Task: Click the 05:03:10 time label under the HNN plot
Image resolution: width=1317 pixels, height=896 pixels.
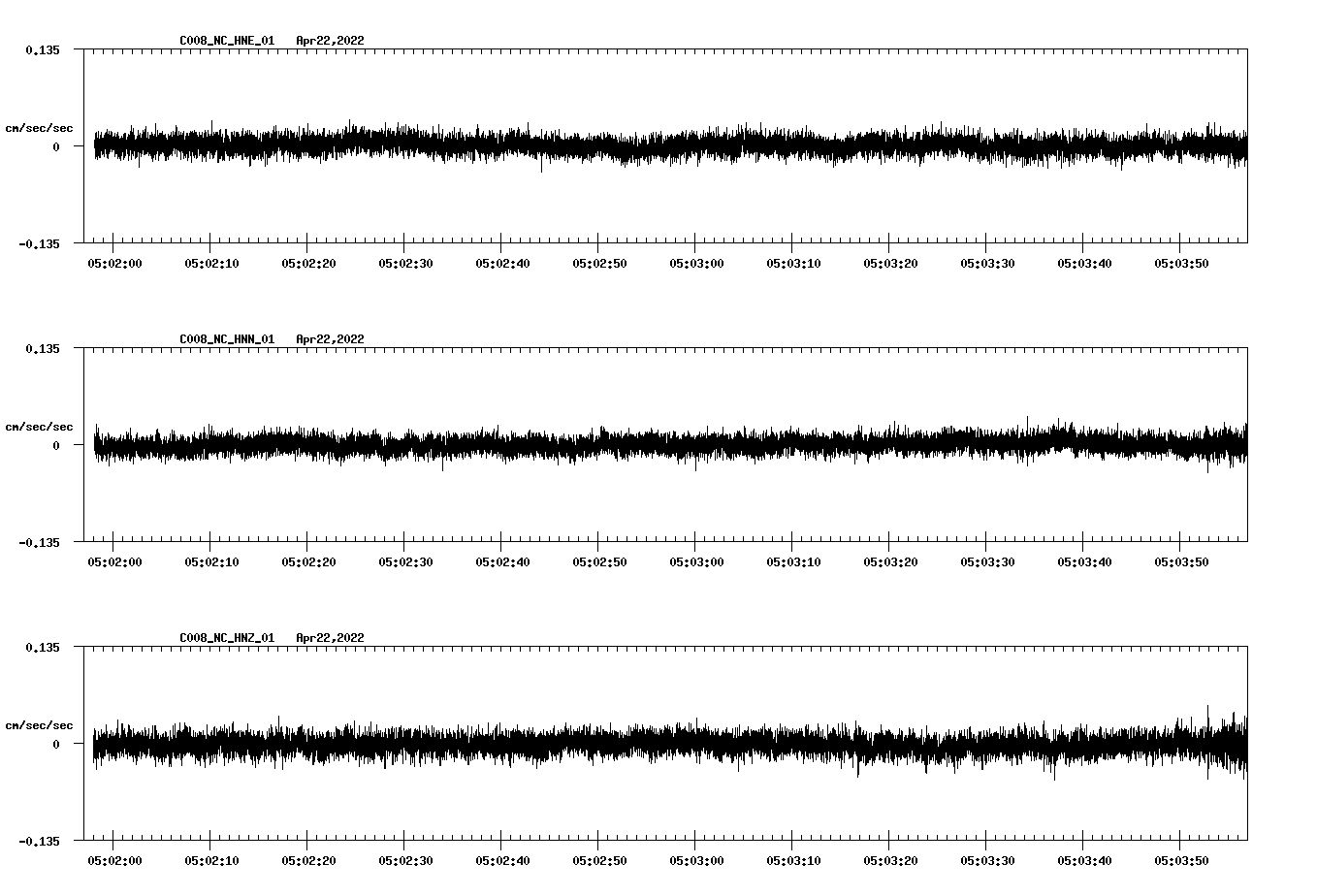Action: click(793, 561)
